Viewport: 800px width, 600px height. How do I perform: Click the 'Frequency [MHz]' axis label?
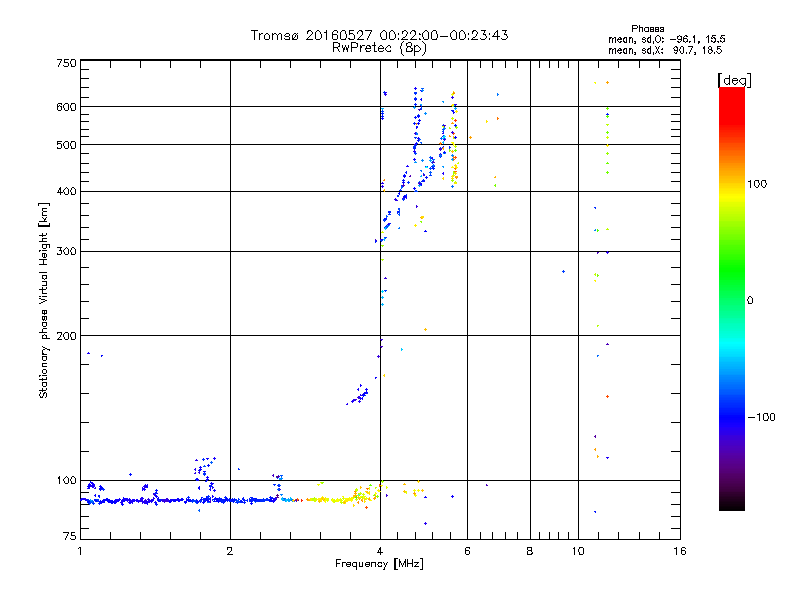pos(379,564)
